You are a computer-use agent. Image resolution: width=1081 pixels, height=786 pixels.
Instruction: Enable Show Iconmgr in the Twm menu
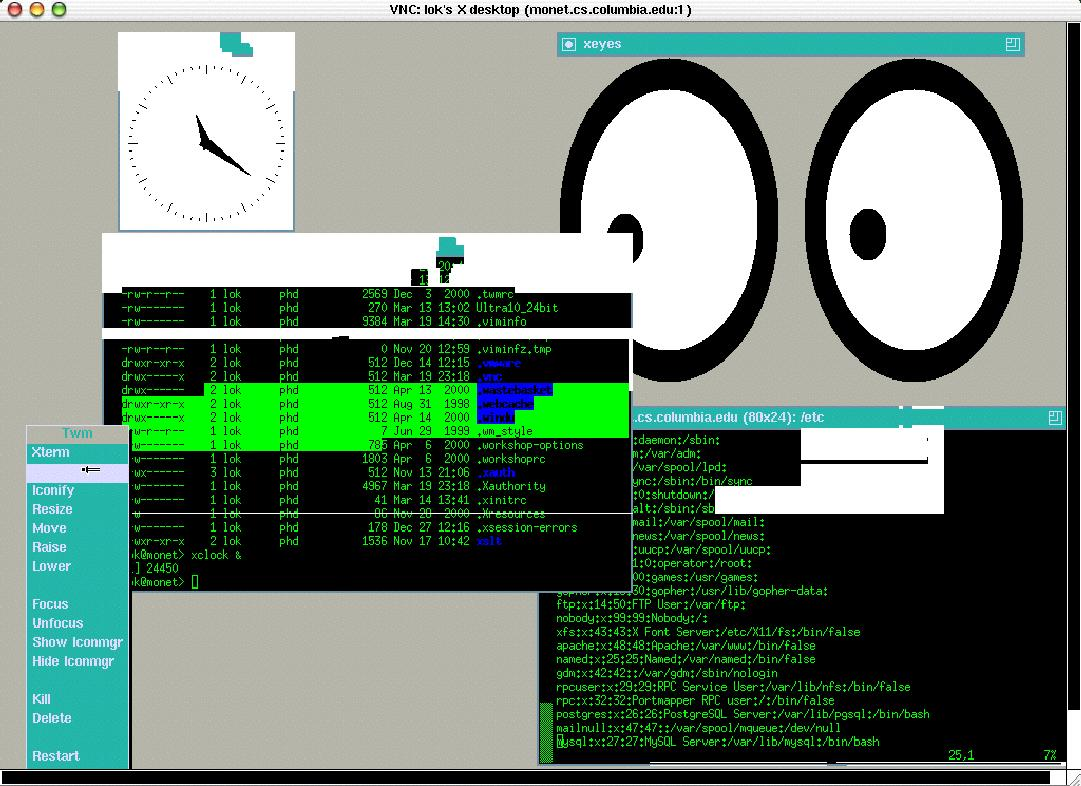pos(77,643)
